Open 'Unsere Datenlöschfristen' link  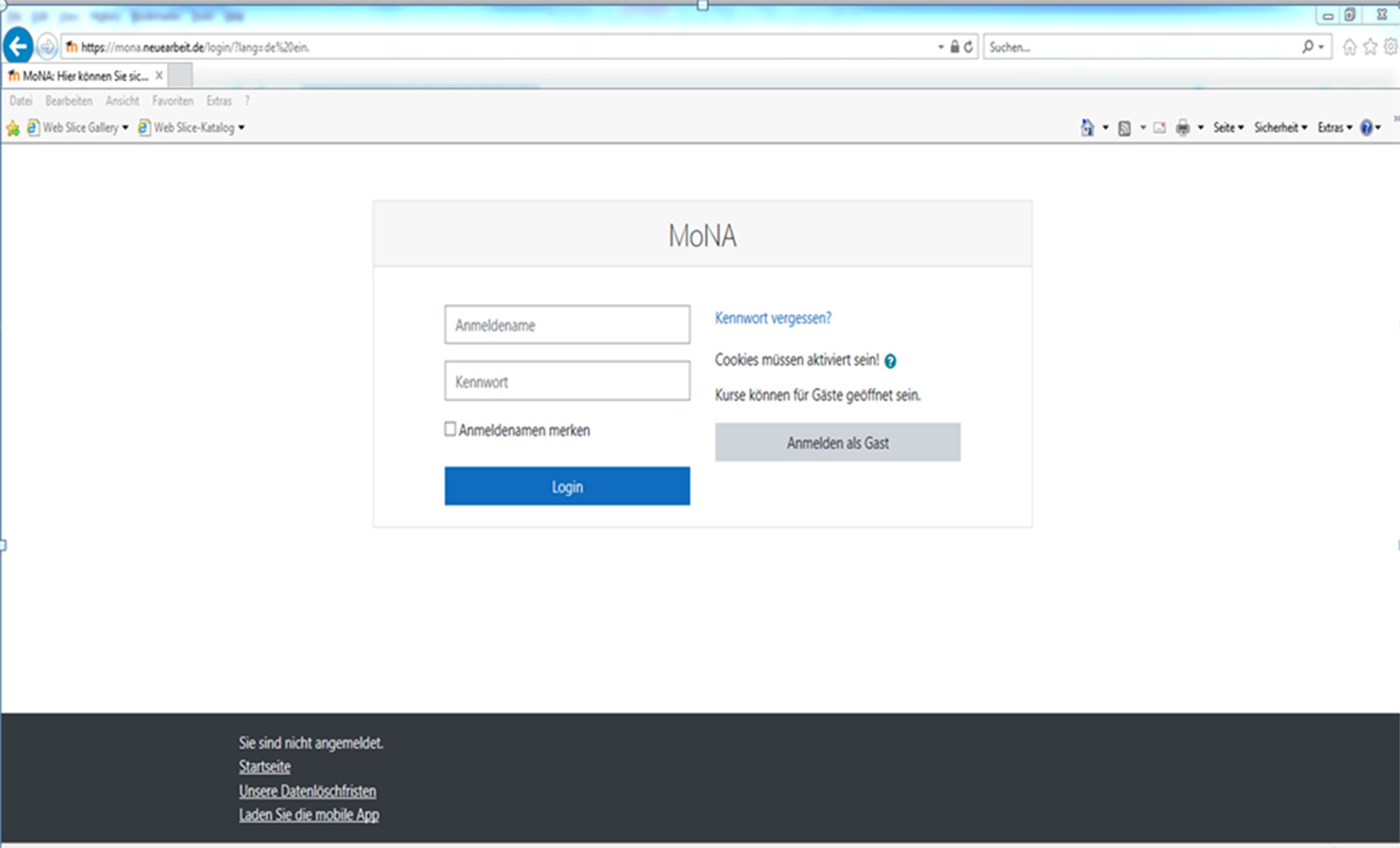pos(307,791)
